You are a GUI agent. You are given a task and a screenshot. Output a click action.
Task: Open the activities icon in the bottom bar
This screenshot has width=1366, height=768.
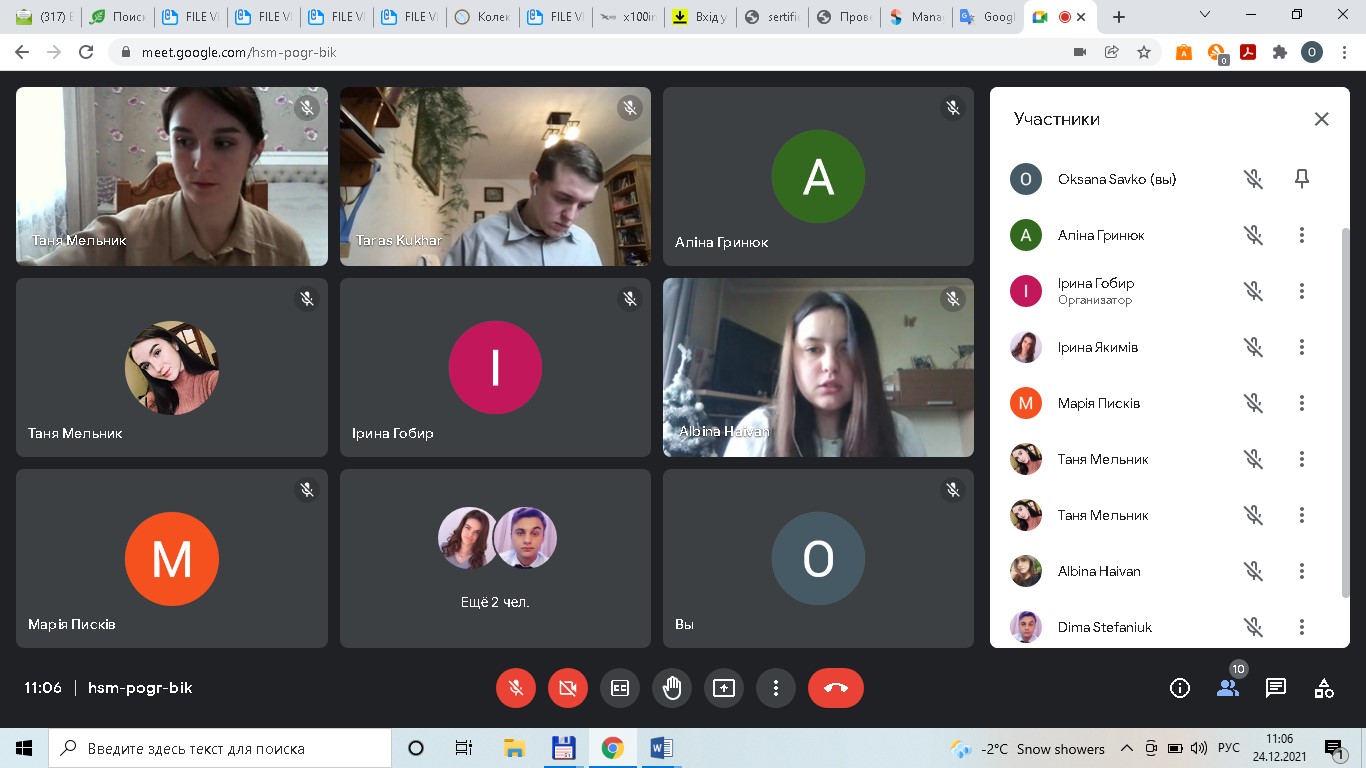(x=1323, y=688)
